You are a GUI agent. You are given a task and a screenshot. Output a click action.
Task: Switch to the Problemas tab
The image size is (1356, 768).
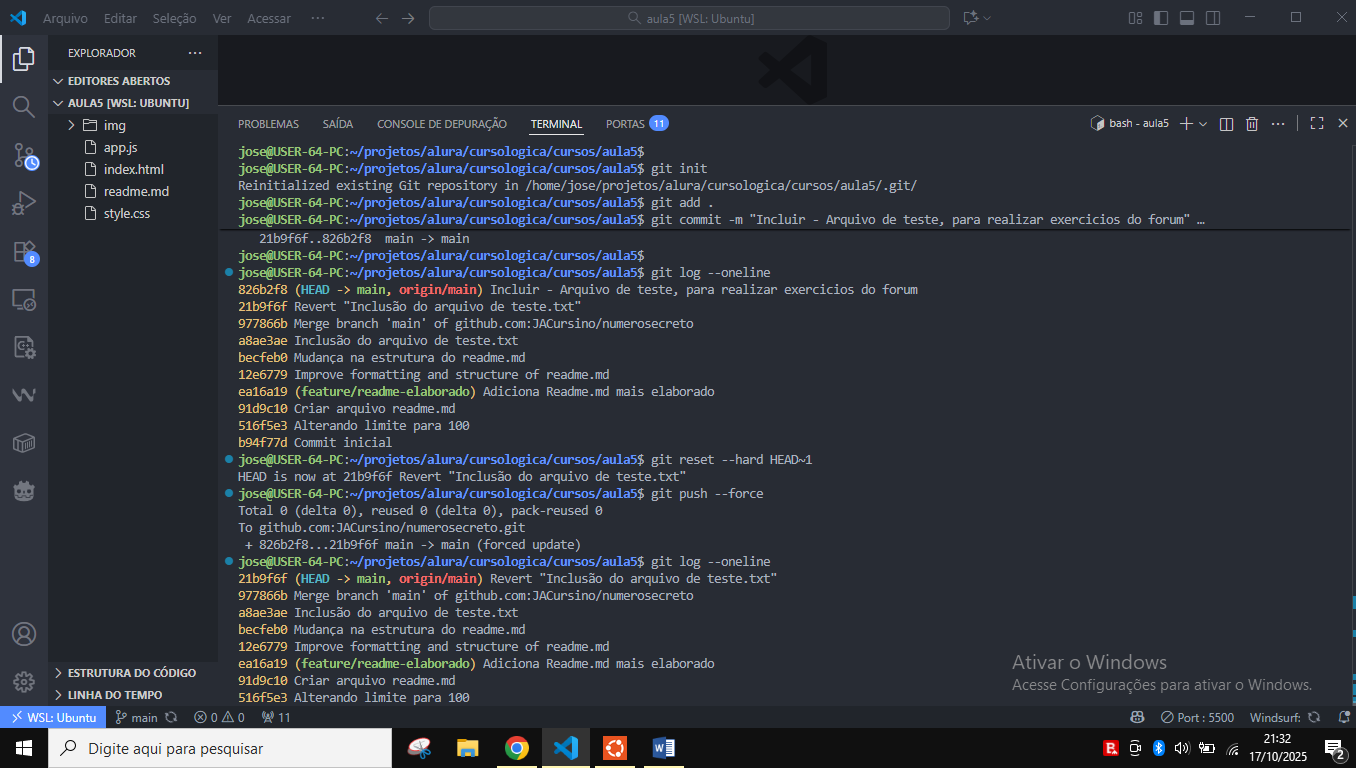268,124
